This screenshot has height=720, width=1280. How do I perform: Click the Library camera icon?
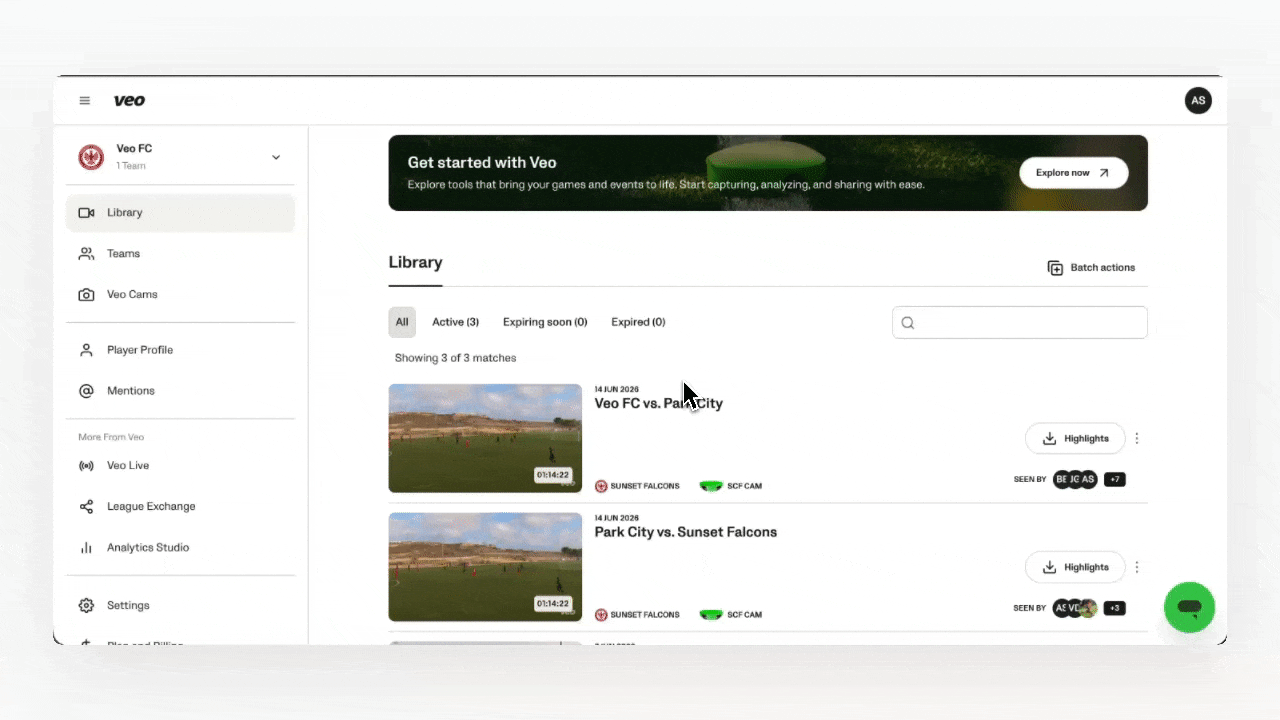pyautogui.click(x=86, y=213)
